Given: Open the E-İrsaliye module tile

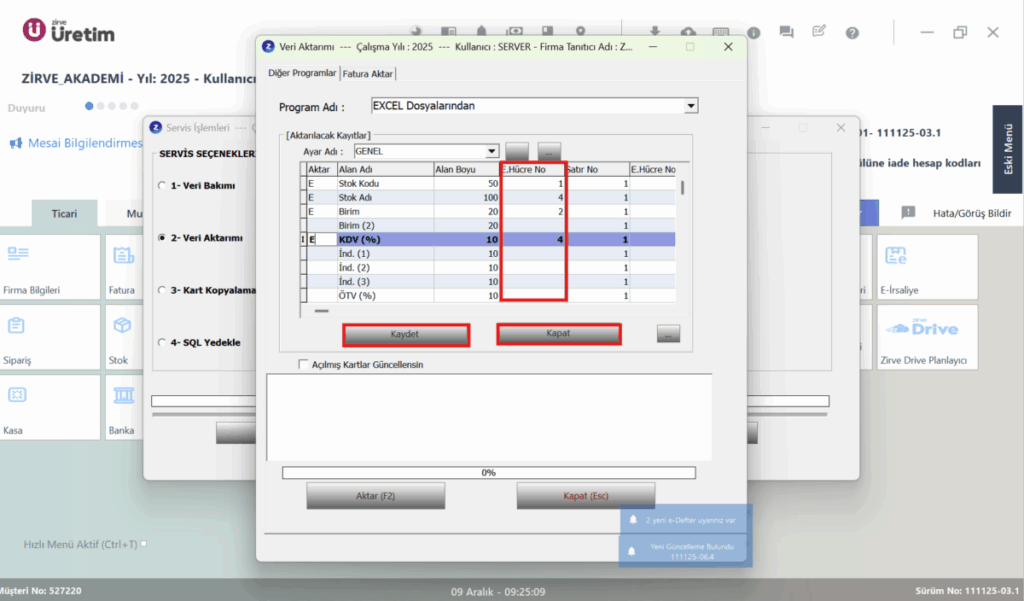Looking at the screenshot, I should pyautogui.click(x=927, y=267).
